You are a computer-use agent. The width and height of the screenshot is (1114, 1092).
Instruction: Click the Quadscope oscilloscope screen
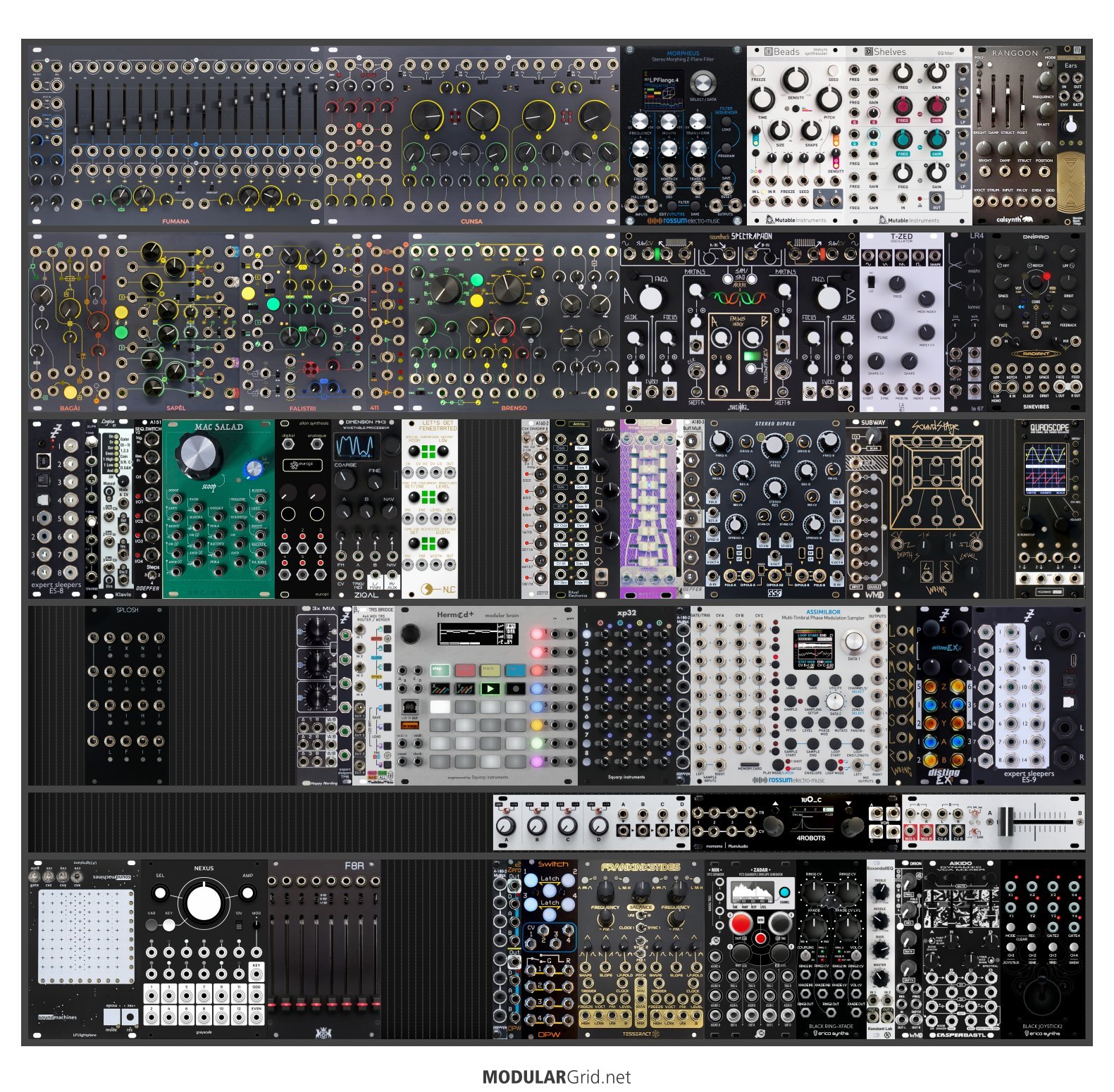[1046, 468]
